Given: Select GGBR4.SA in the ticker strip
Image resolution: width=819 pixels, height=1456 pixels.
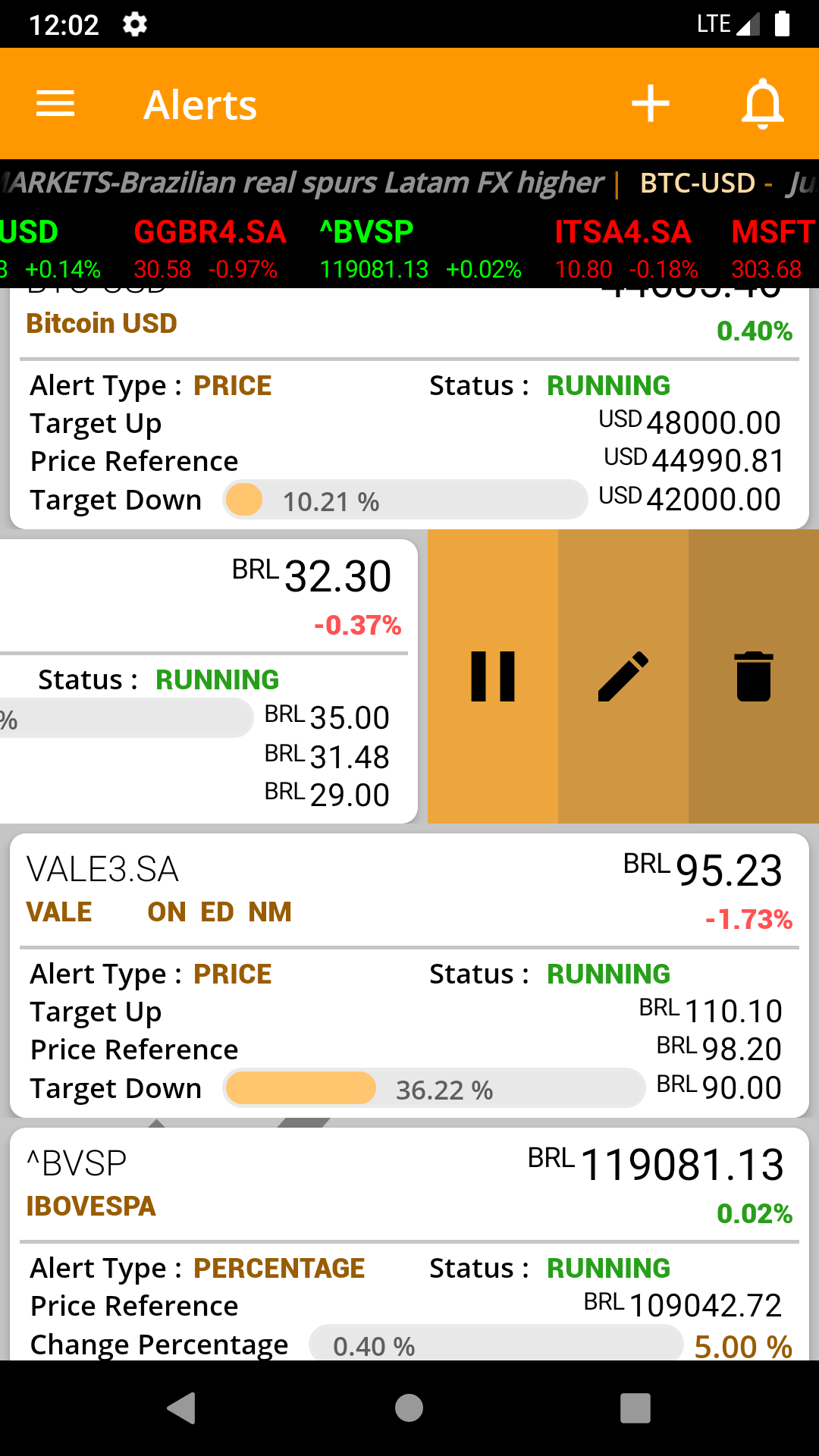Looking at the screenshot, I should 209,249.
